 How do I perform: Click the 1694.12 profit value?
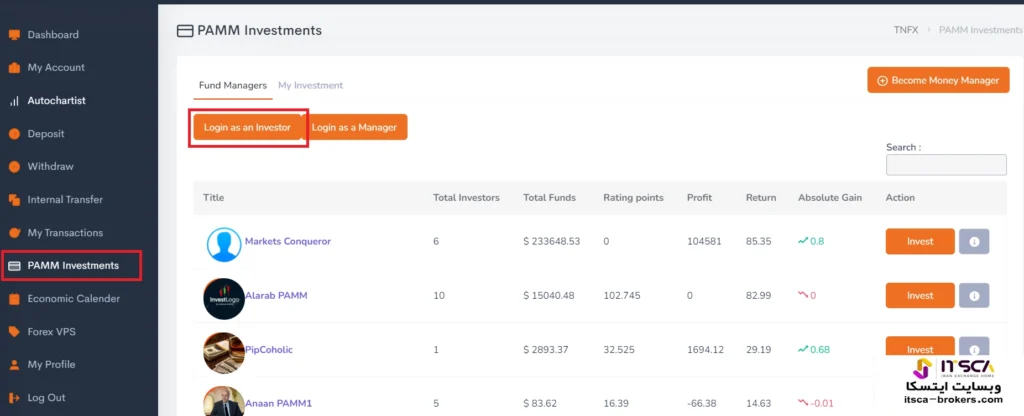coord(705,349)
